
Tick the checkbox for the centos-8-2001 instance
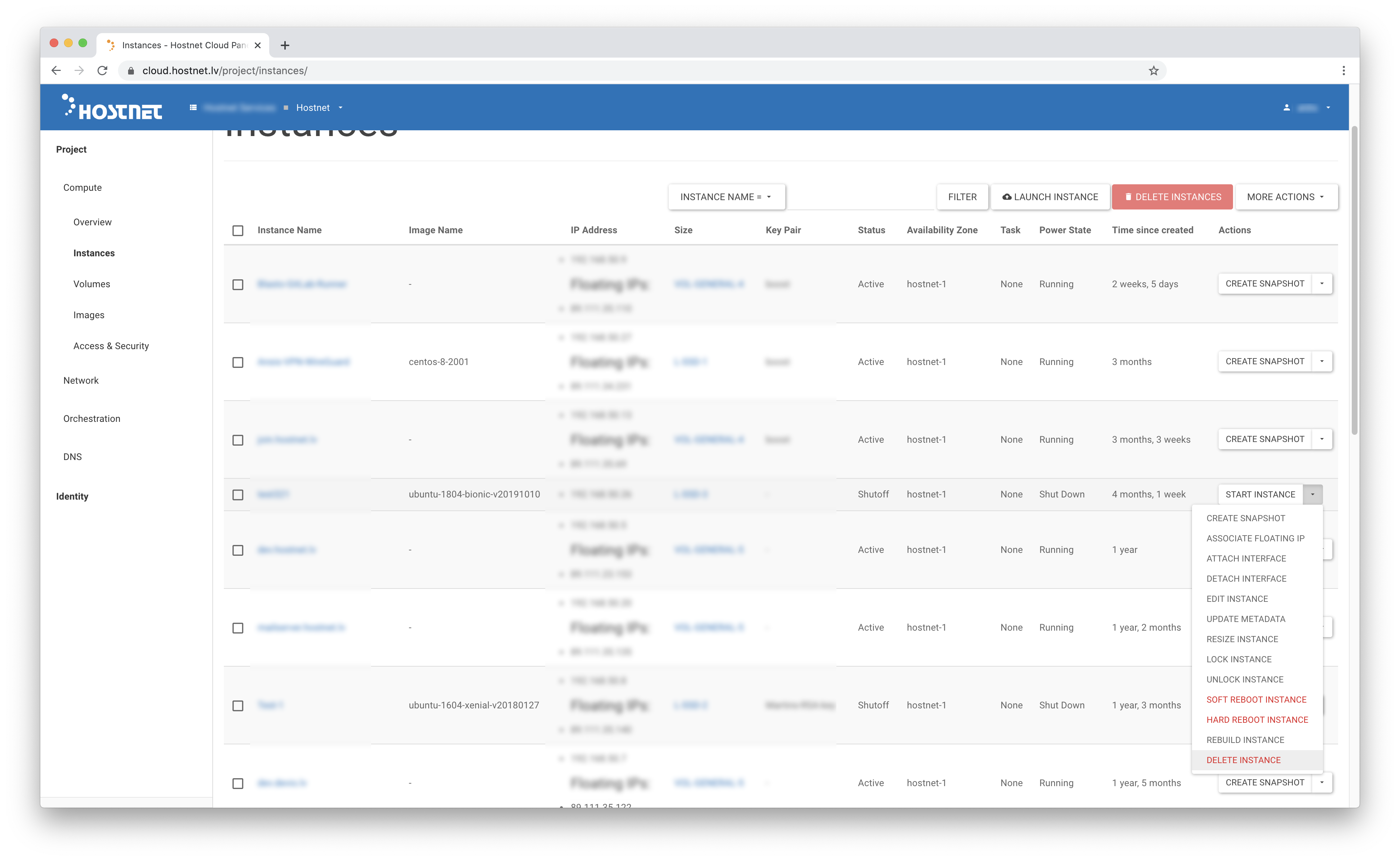[x=238, y=362]
